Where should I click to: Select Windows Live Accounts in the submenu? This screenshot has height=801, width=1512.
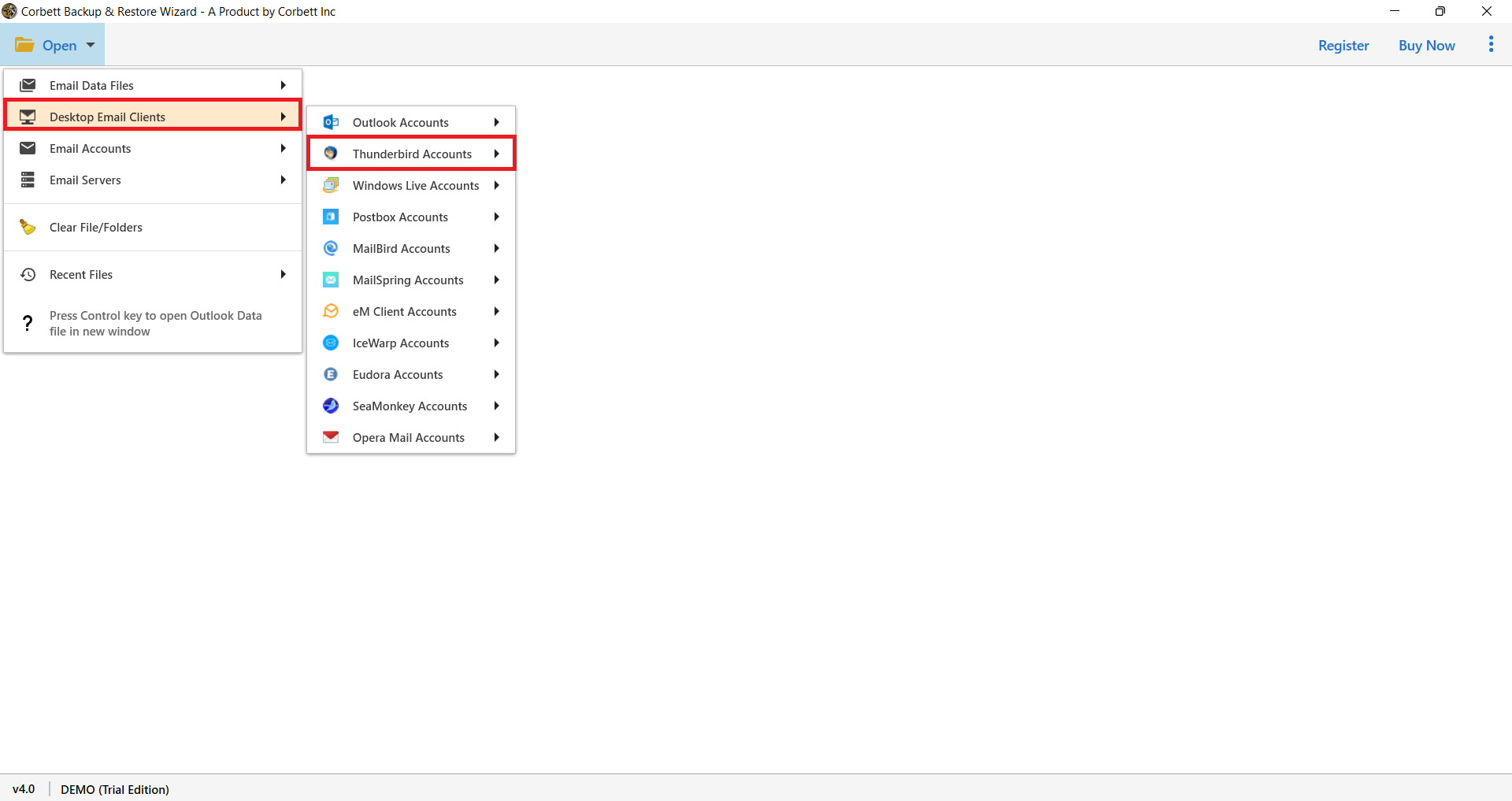pos(411,185)
